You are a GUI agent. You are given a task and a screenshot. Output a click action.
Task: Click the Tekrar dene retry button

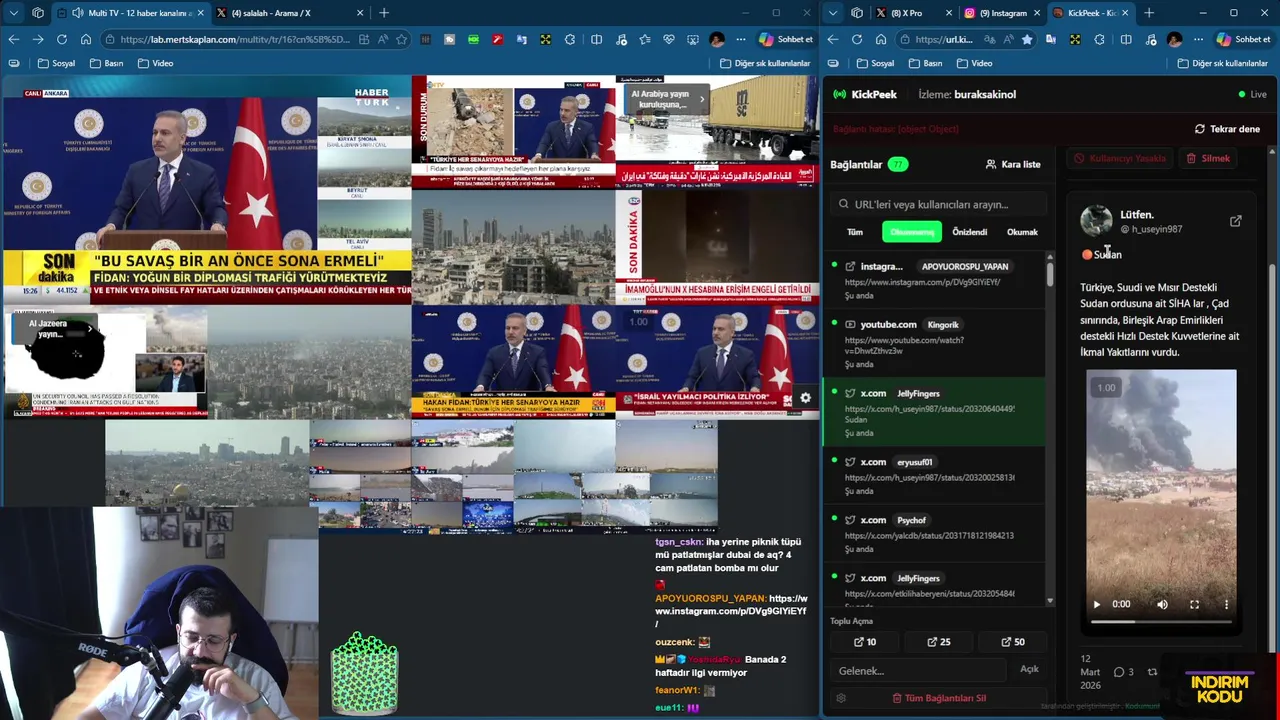[1227, 129]
